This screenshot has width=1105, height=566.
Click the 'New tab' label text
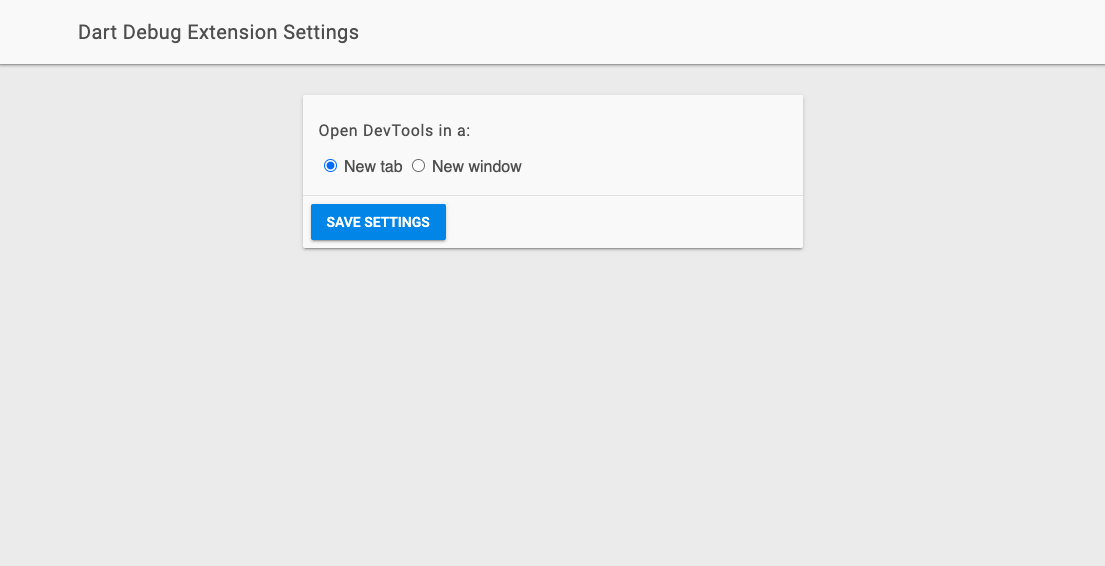click(373, 166)
